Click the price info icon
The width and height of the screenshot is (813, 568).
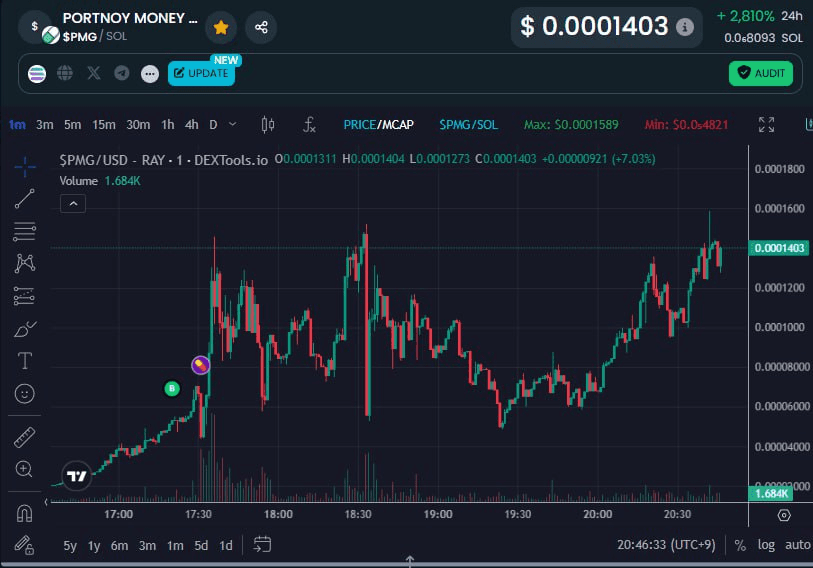click(684, 26)
